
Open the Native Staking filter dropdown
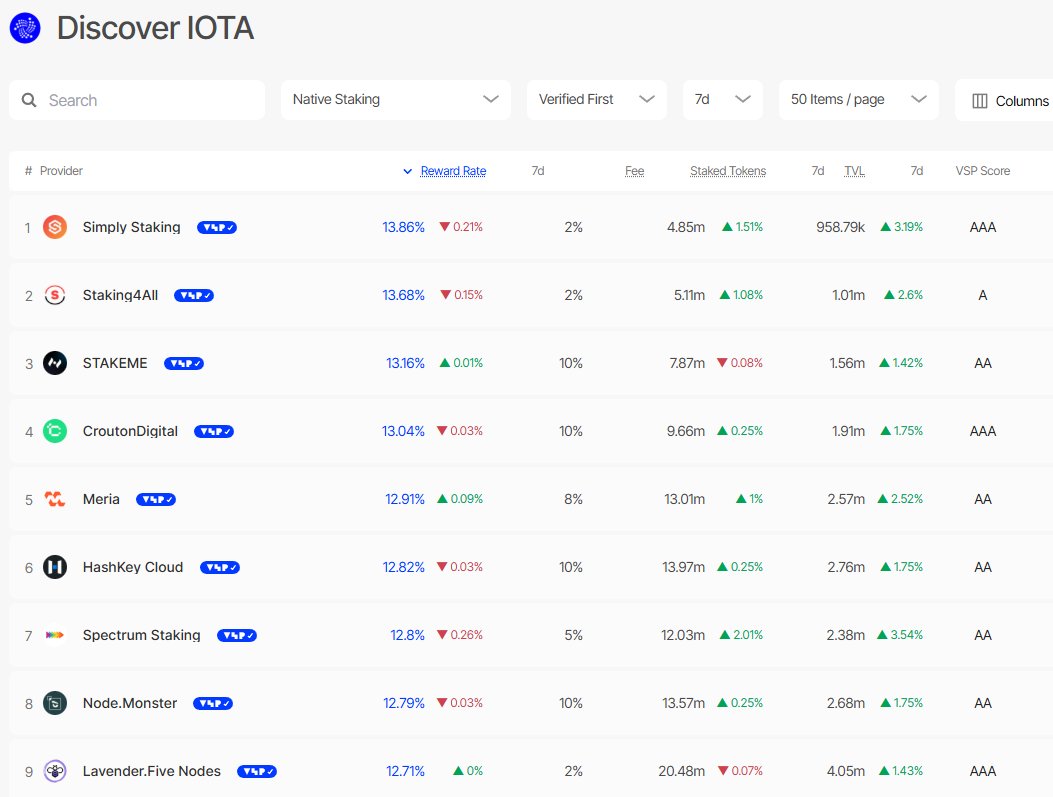395,100
